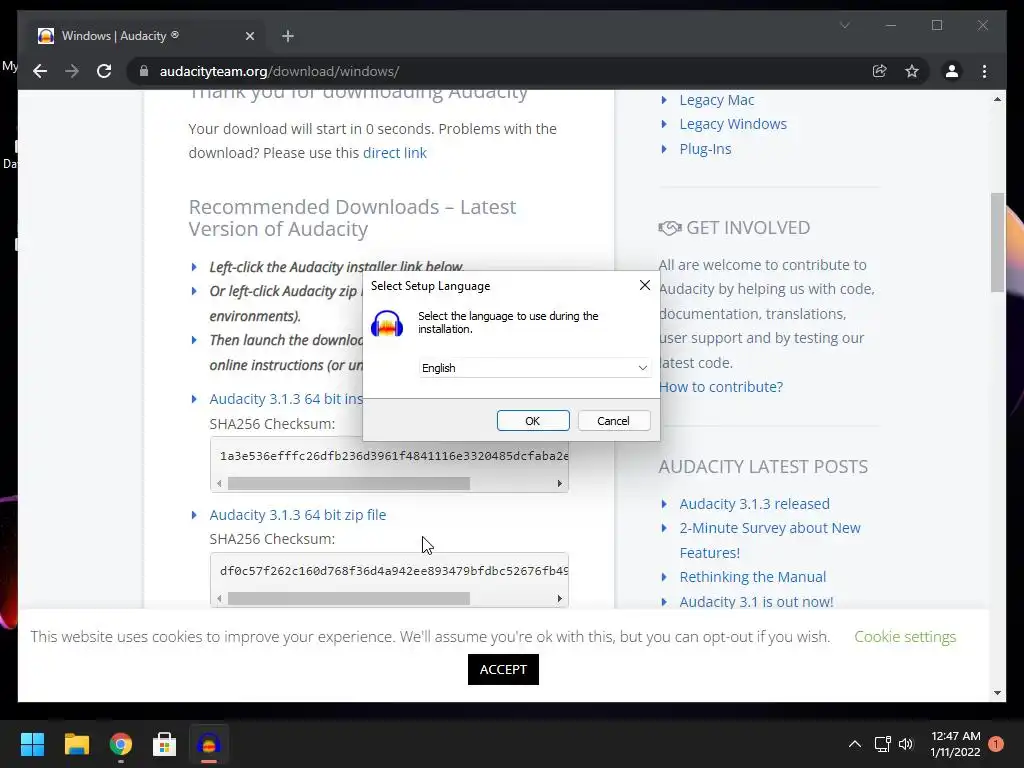Click the zip checksum horizontal scrollbar
Image resolution: width=1024 pixels, height=768 pixels.
coord(349,598)
